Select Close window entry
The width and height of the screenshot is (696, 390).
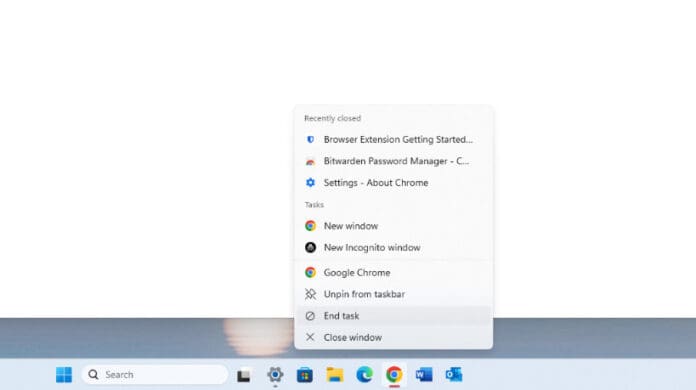(393, 338)
